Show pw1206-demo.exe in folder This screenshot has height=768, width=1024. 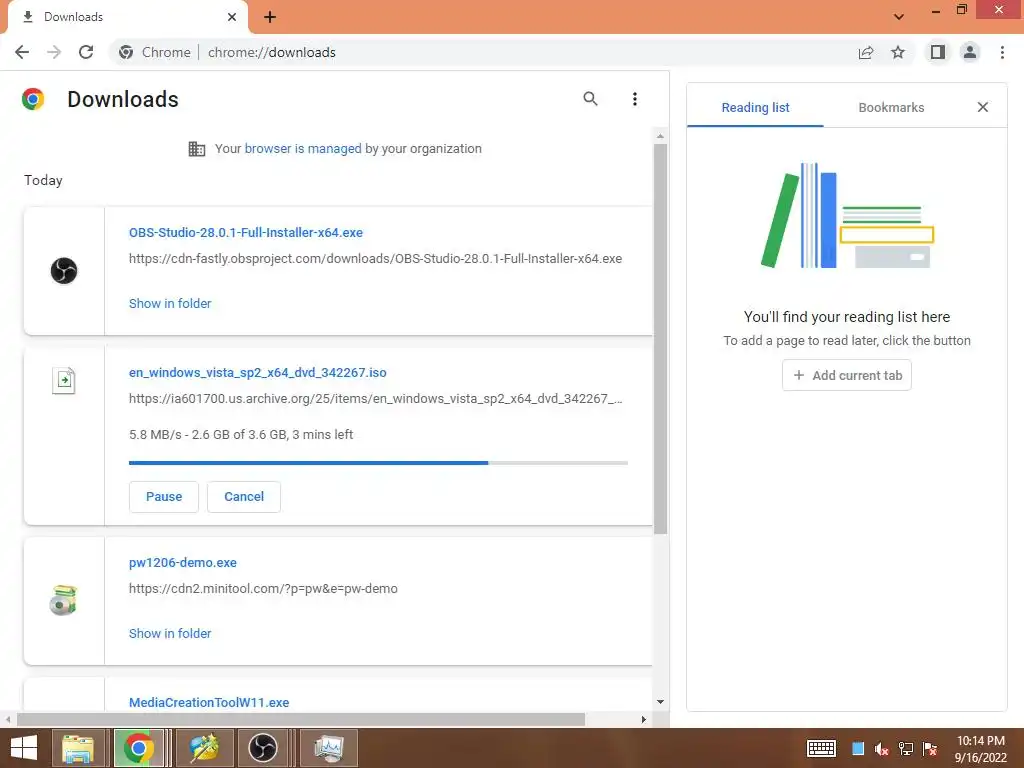(170, 633)
